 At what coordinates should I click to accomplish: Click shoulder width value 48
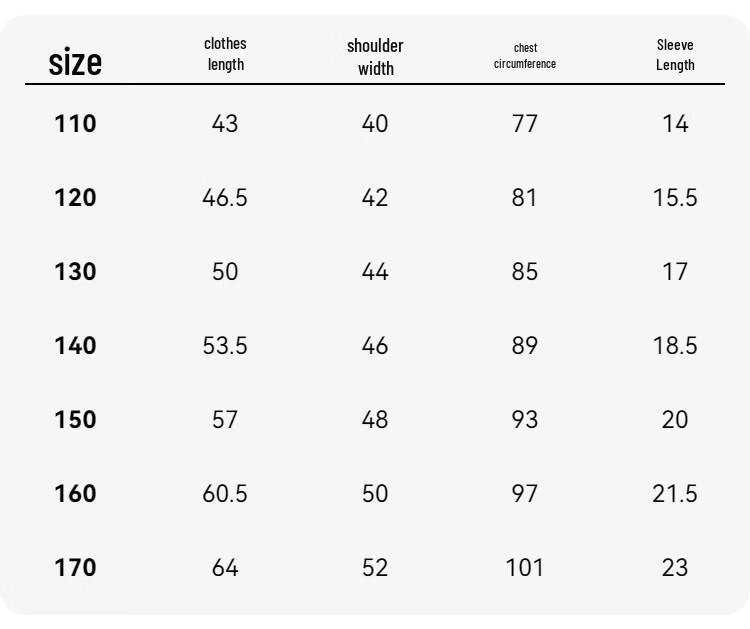click(x=375, y=420)
